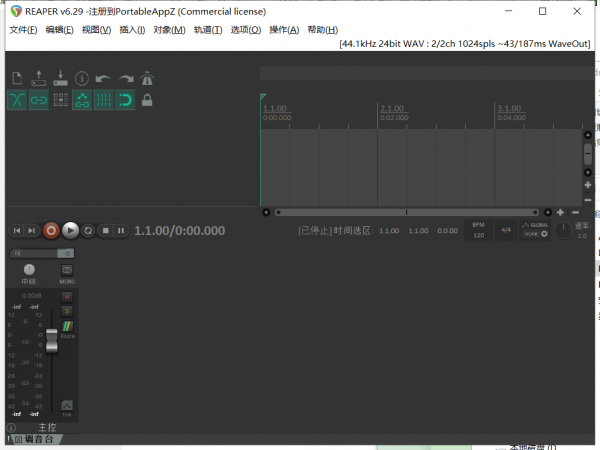Click the 2.1.00 ruler marker
Viewport: 600px width, 450px height.
(392, 108)
